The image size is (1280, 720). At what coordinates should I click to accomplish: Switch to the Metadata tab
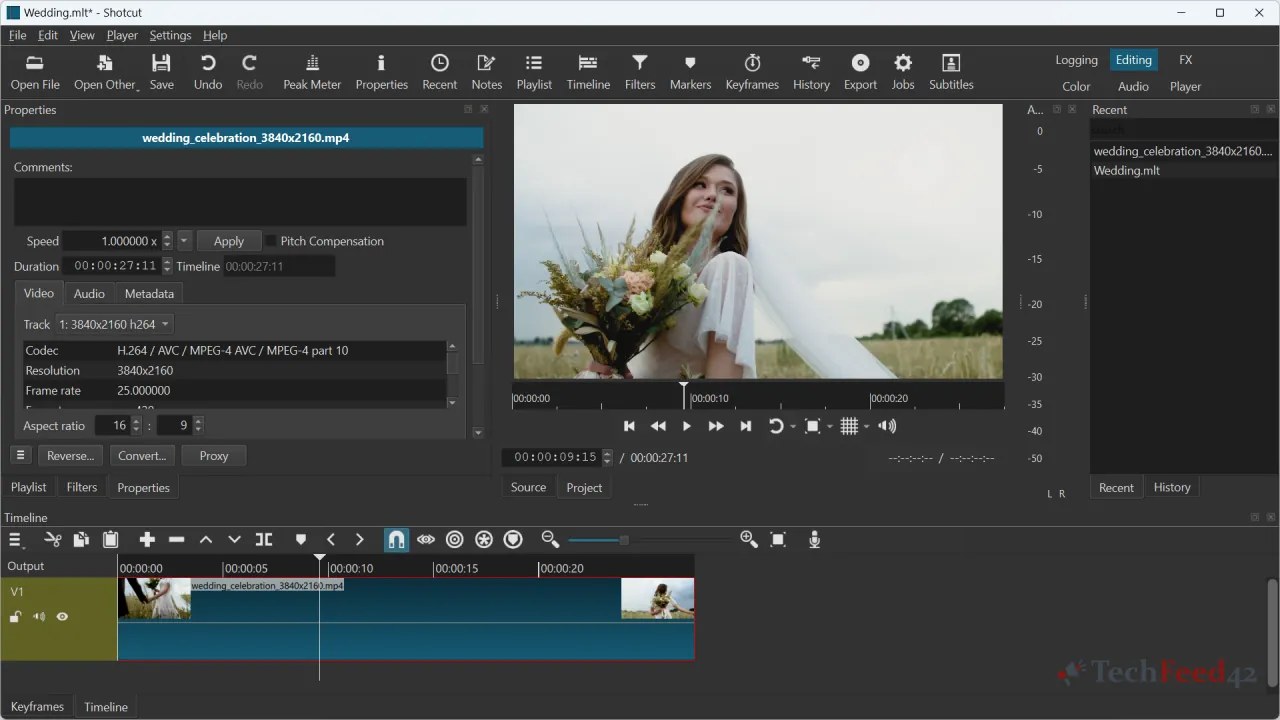149,293
